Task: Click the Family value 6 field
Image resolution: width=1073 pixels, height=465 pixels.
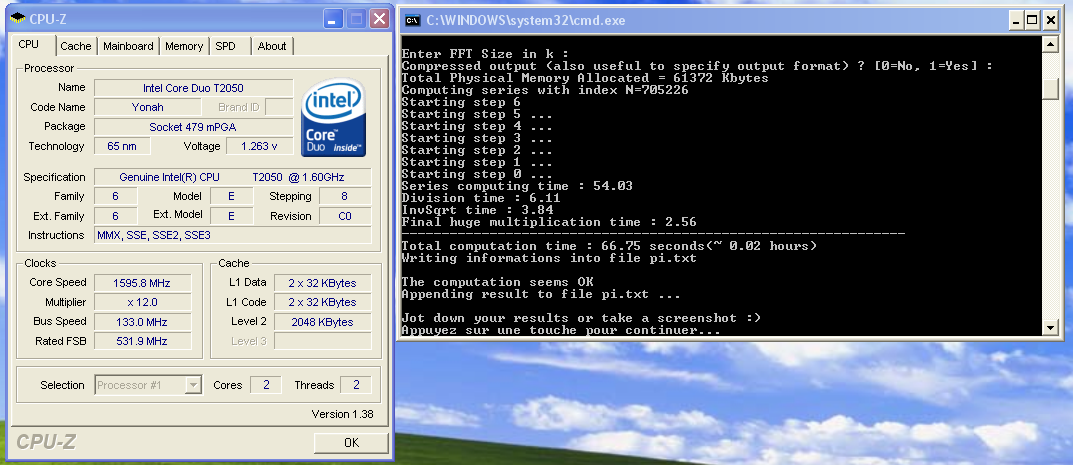Action: click(x=116, y=196)
